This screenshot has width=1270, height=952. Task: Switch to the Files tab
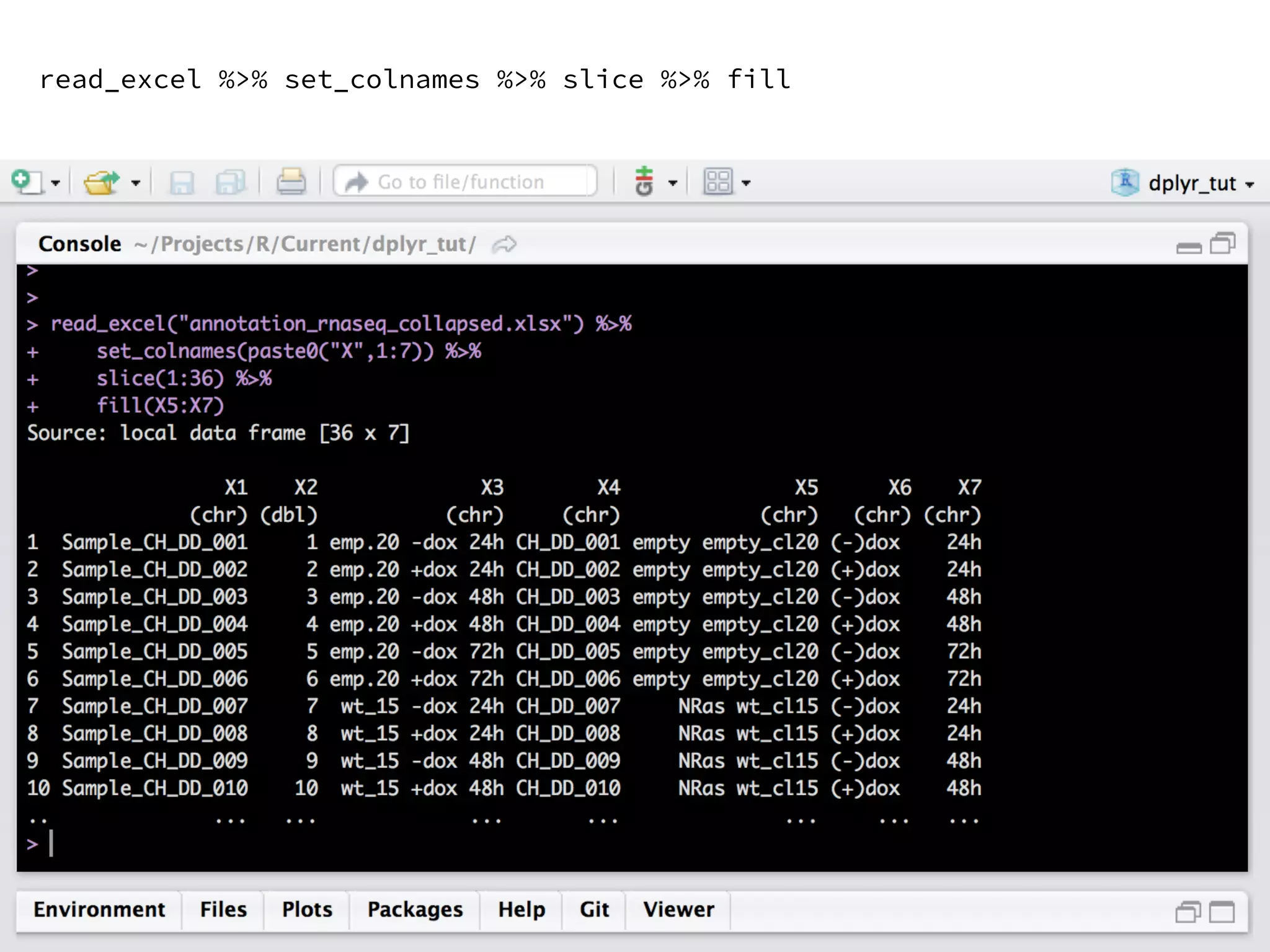[223, 910]
